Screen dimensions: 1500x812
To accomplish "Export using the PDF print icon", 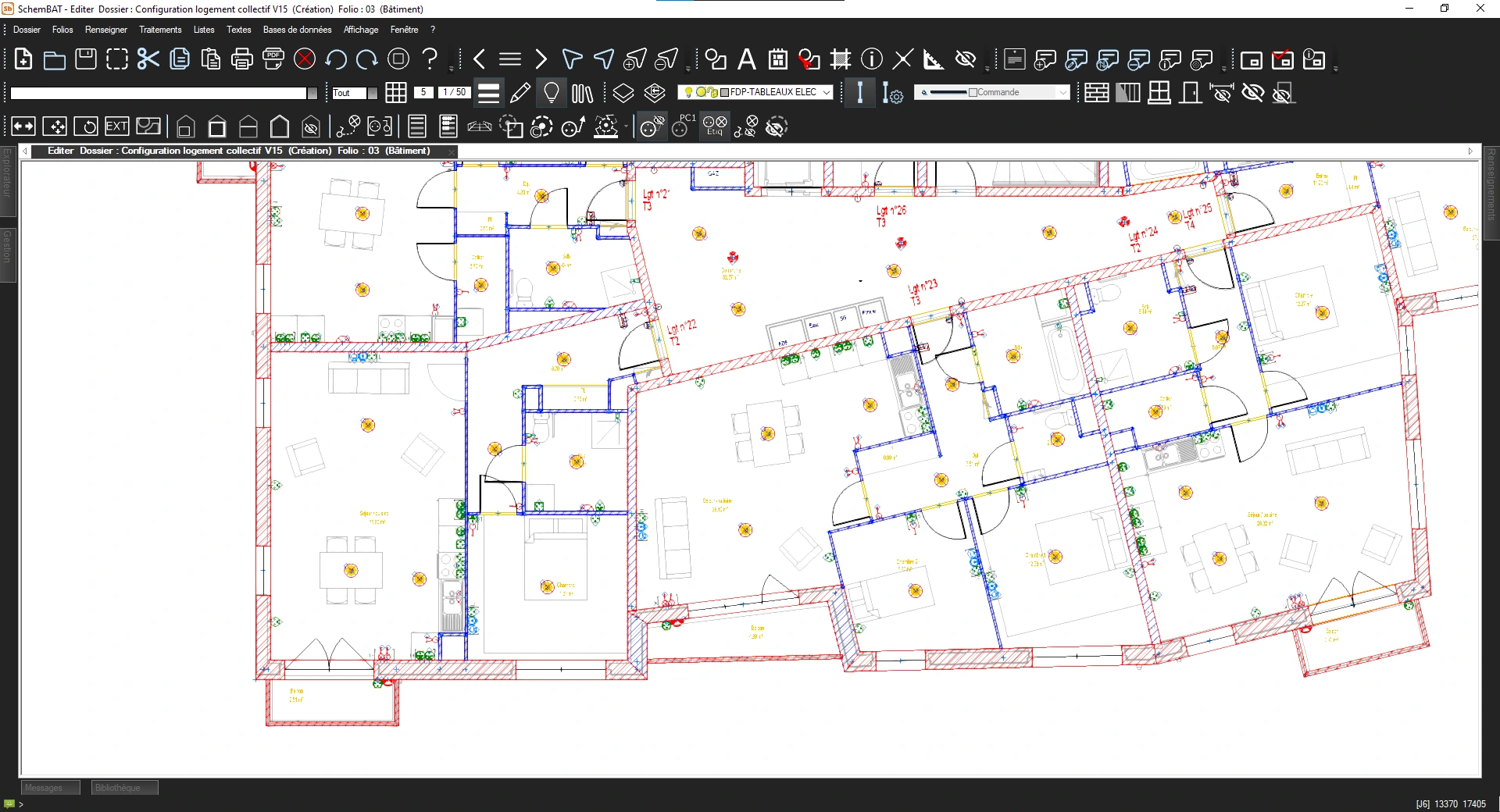I will tap(273, 59).
